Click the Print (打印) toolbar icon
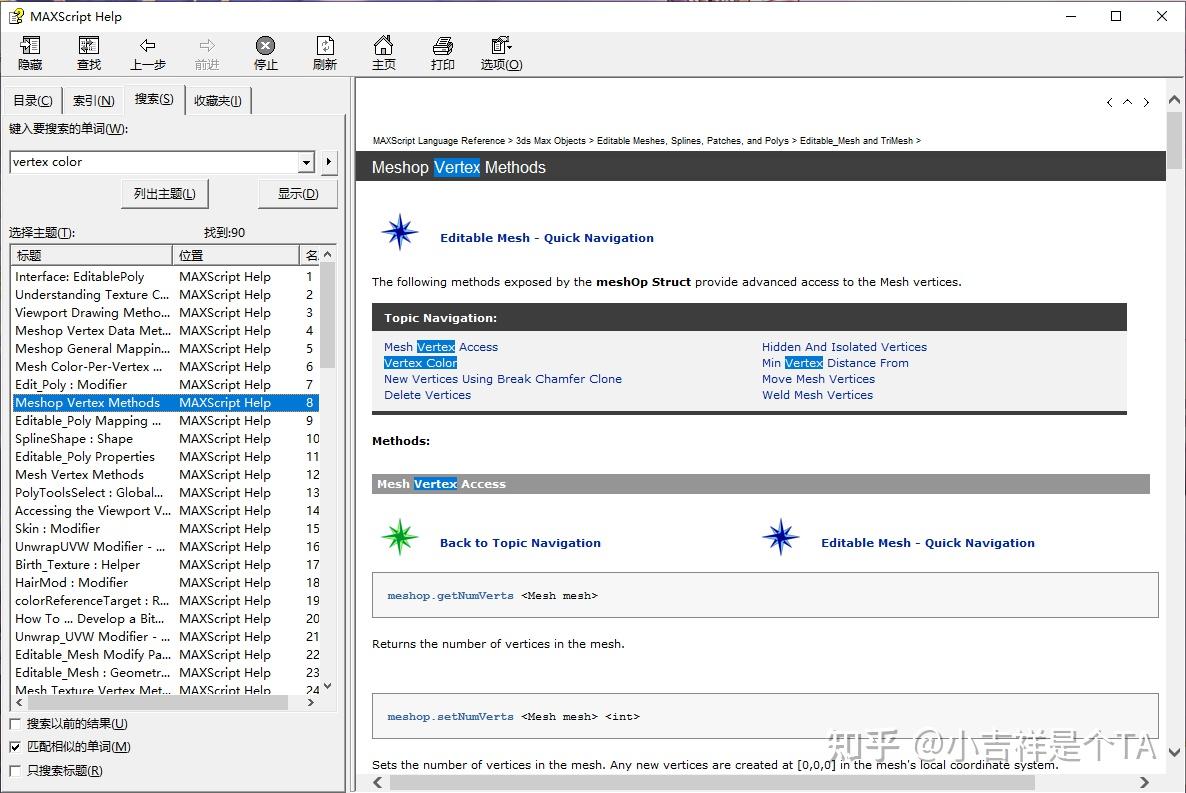This screenshot has height=793, width=1186. click(442, 52)
